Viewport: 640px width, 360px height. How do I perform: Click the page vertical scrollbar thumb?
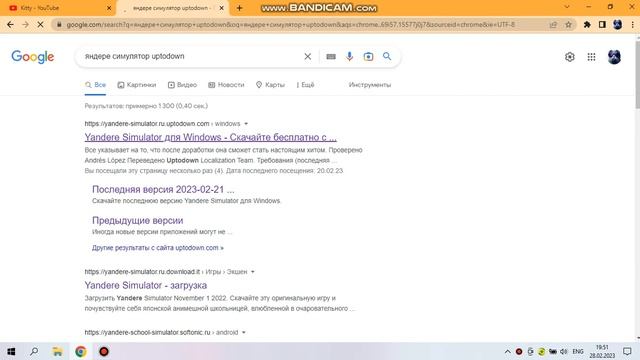click(637, 75)
